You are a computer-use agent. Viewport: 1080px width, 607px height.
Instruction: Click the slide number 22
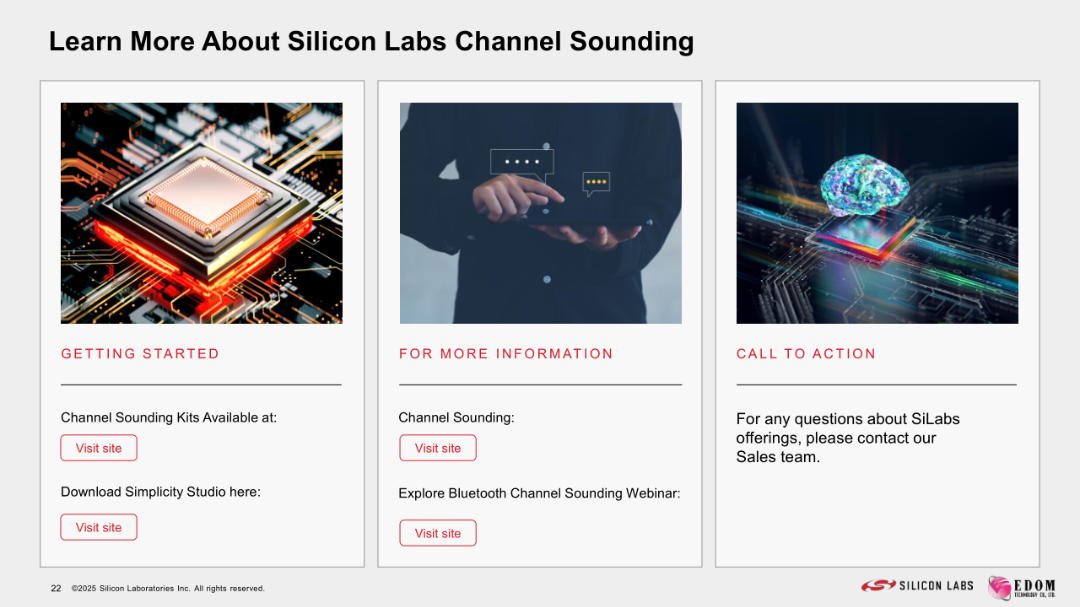point(56,588)
